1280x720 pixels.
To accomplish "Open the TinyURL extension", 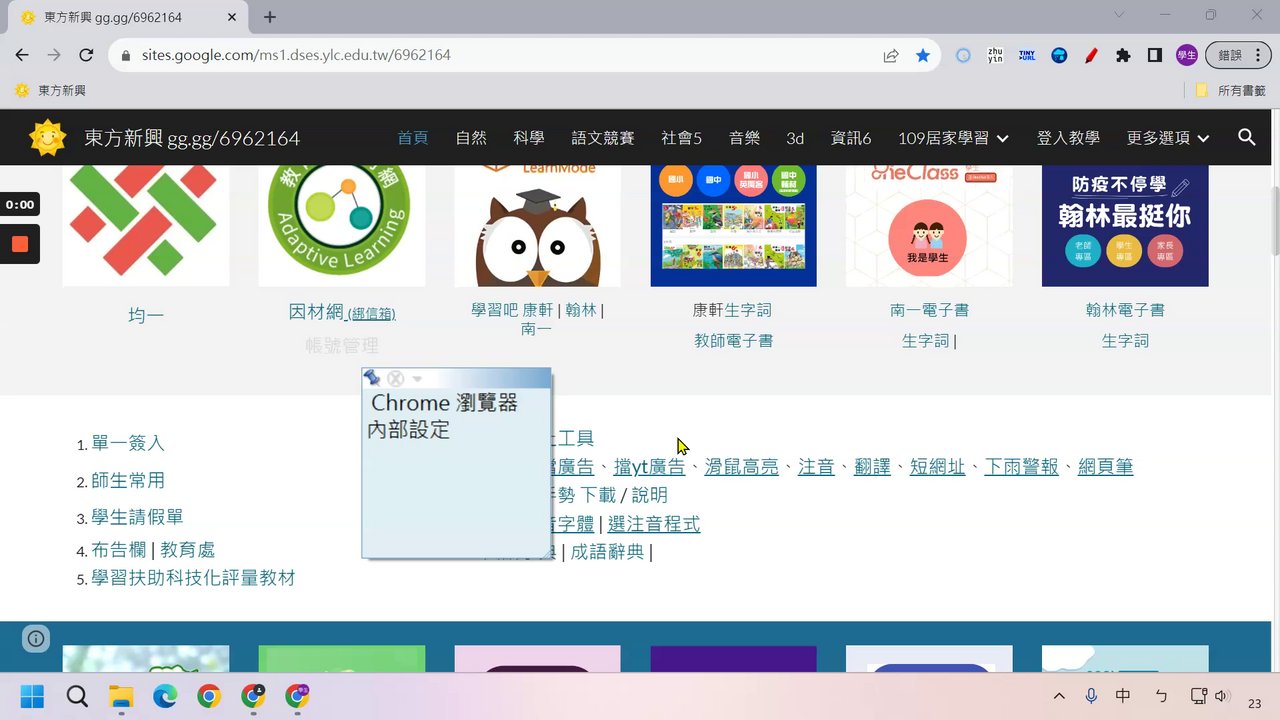I will tap(1027, 56).
